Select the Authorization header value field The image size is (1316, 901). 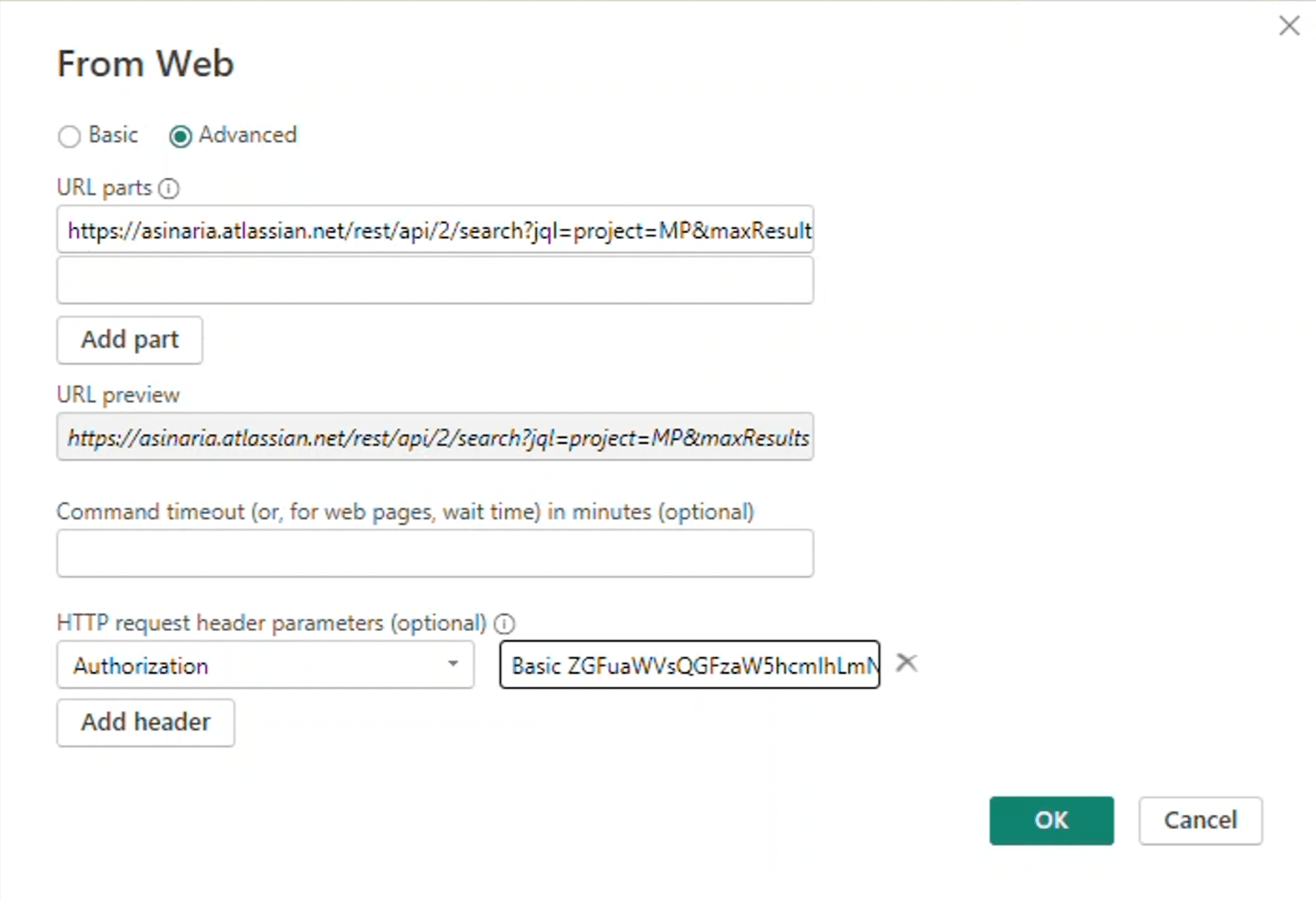tap(689, 665)
